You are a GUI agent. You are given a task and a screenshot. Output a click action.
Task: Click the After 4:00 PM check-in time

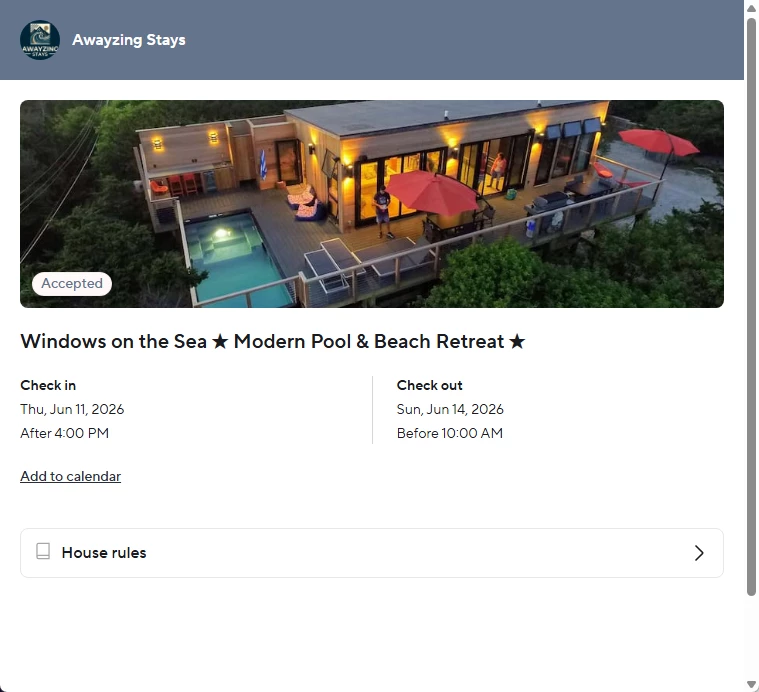point(64,433)
